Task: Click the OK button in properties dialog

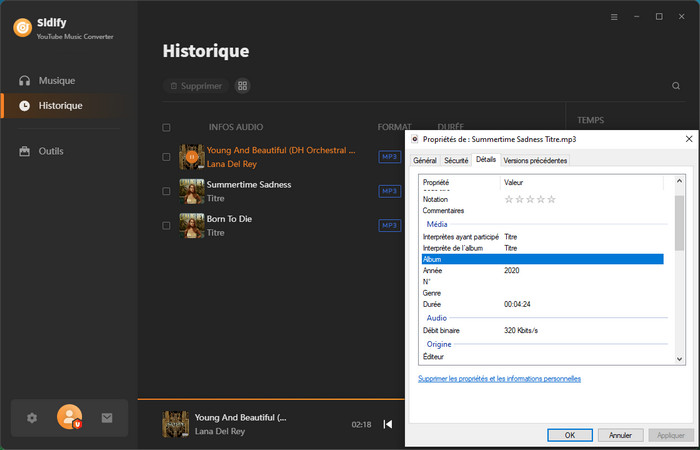Action: pyautogui.click(x=569, y=435)
